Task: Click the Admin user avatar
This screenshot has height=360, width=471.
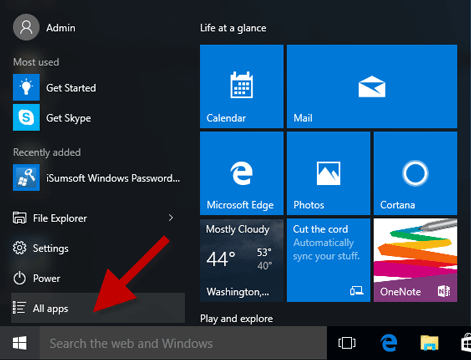Action: click(x=26, y=27)
